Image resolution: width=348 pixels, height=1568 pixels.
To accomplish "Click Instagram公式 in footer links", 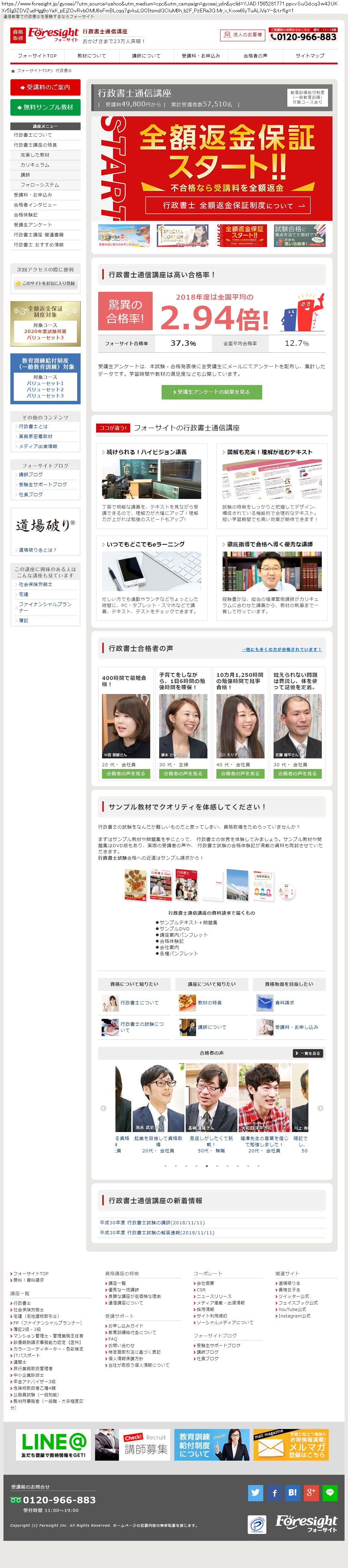I will (x=294, y=1315).
